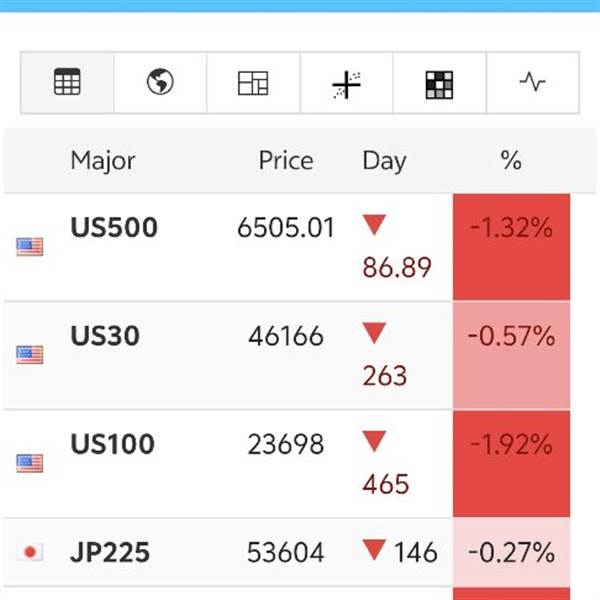Click the US flag beside US500
The height and width of the screenshot is (600, 600).
coord(30,246)
